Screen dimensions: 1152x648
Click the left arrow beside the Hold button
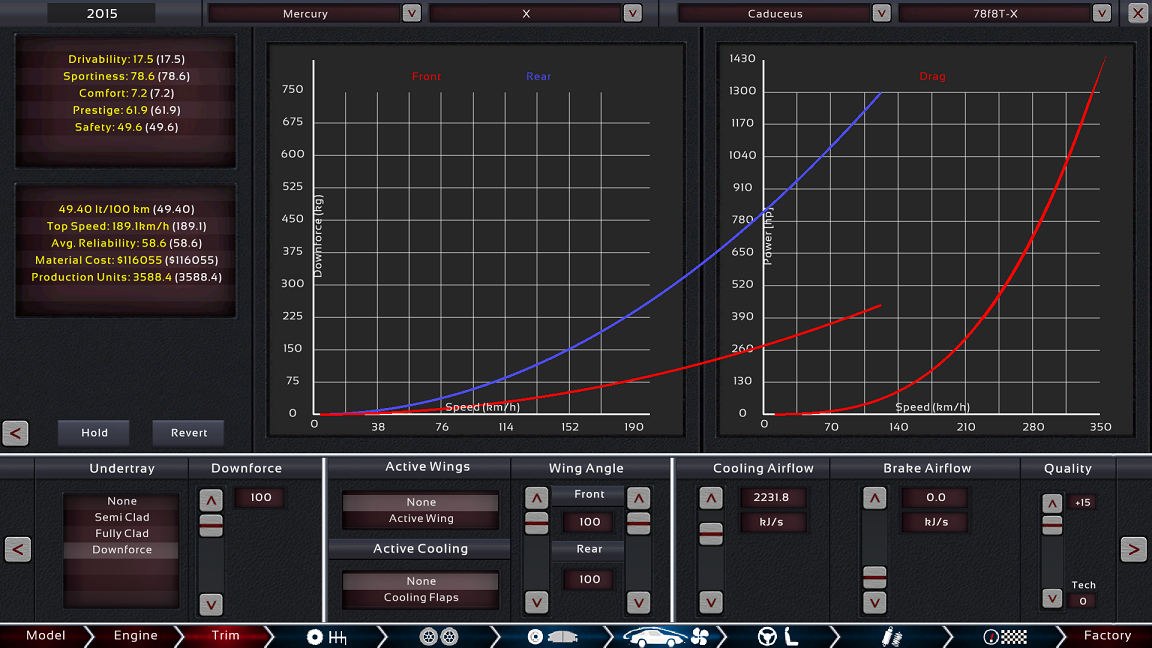coord(16,433)
